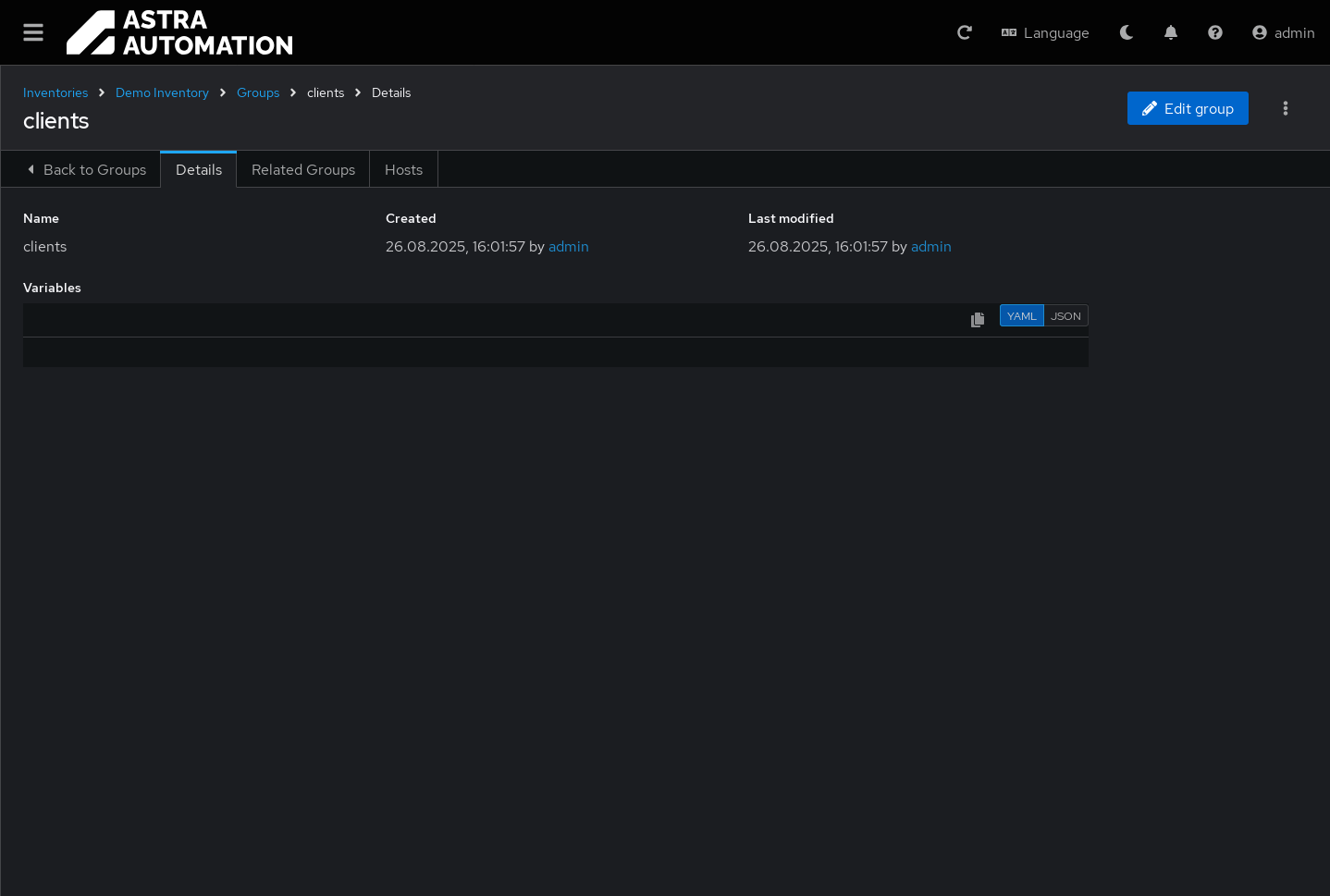
Task: Click admin link under Created
Action: 568,247
